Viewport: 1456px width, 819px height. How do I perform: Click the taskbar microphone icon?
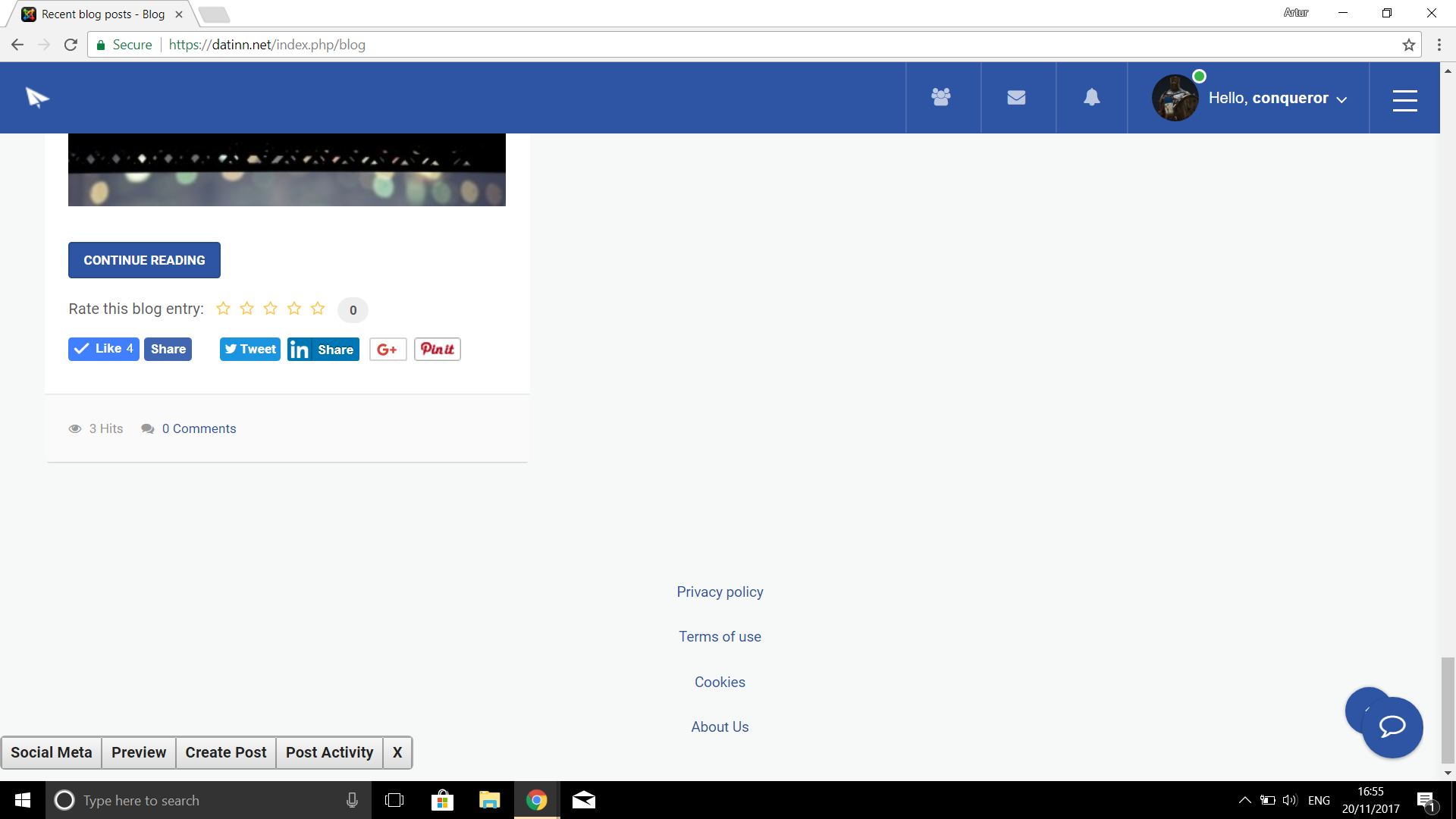coord(352,800)
